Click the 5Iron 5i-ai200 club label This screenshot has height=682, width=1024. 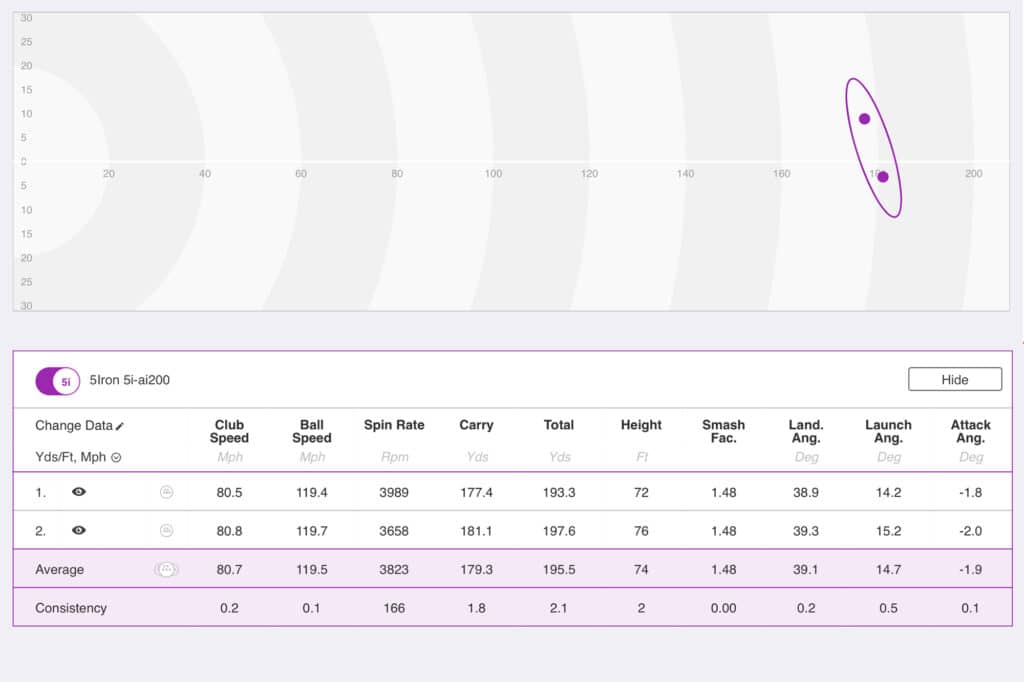(x=129, y=380)
